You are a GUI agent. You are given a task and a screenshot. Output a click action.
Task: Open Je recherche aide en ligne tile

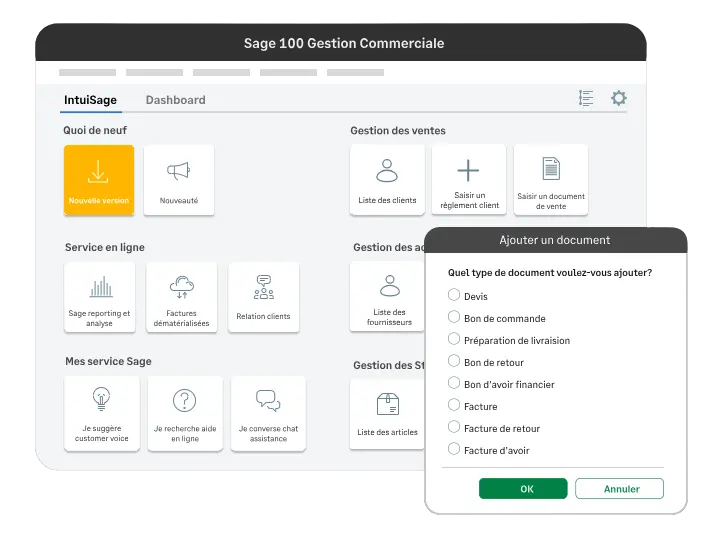pos(185,413)
